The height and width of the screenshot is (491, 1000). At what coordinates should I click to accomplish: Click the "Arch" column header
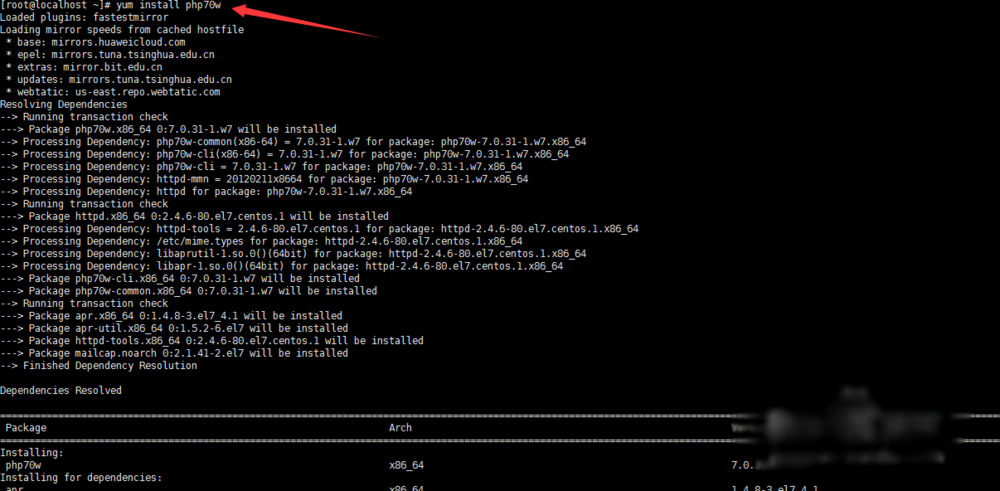click(x=400, y=428)
